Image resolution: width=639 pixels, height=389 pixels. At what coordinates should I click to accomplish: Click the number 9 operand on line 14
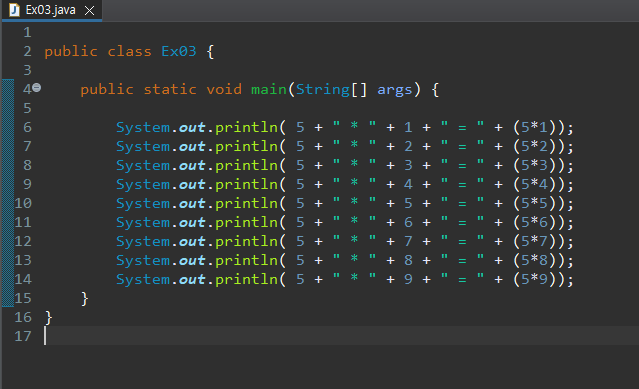(x=408, y=279)
